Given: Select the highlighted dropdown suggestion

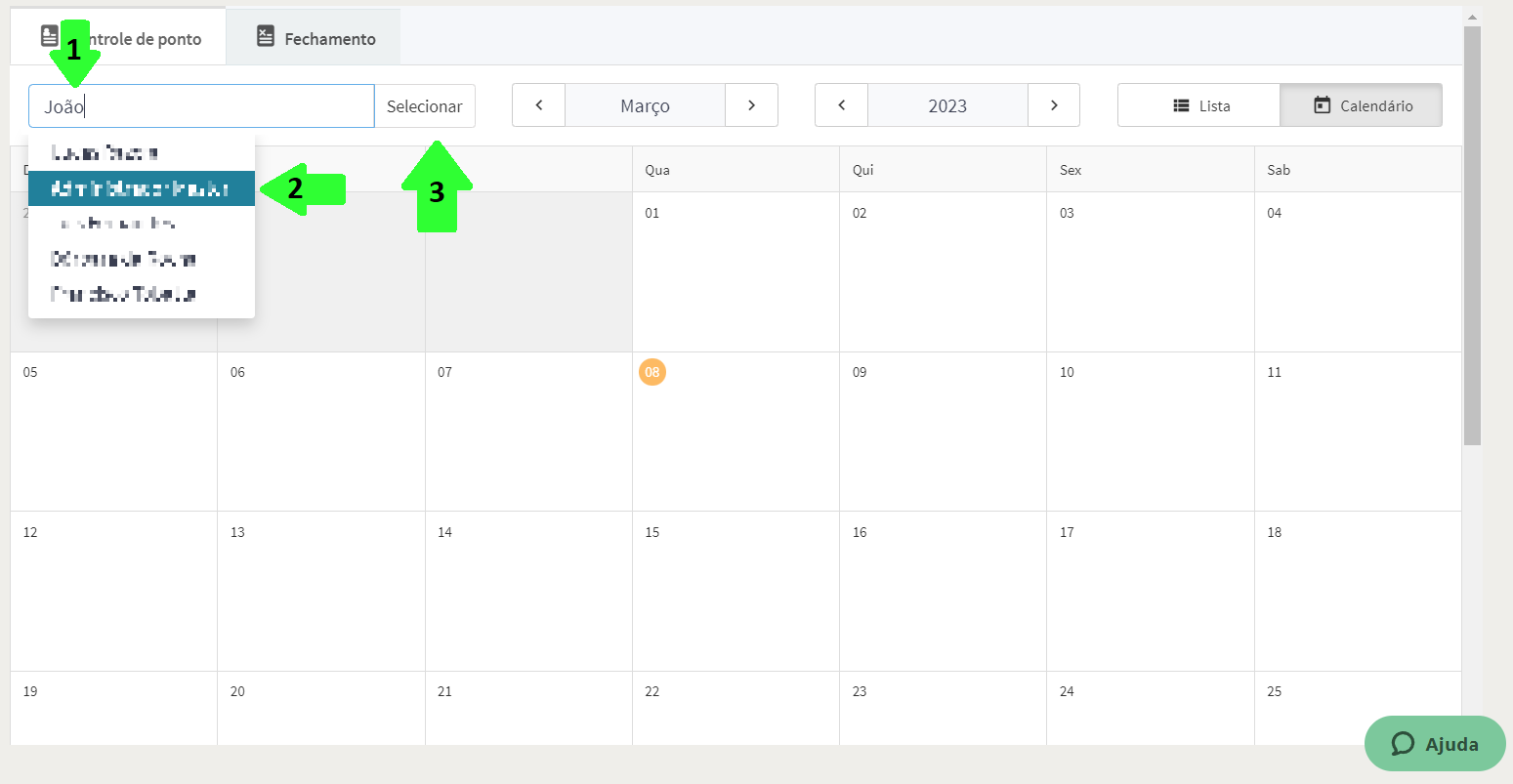Looking at the screenshot, I should coord(142,188).
